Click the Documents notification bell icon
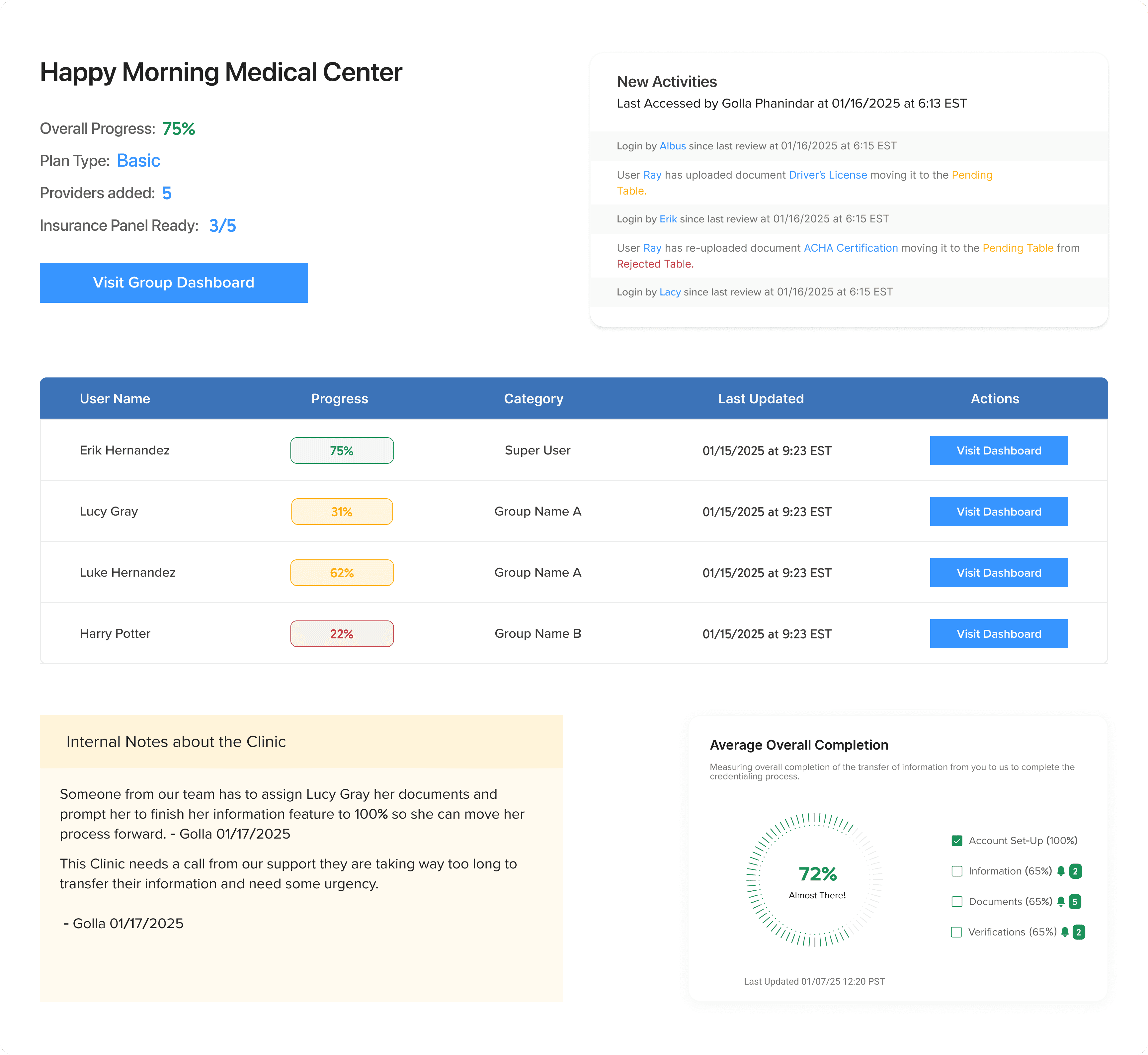Image resolution: width=1148 pixels, height=1055 pixels. [x=1062, y=901]
